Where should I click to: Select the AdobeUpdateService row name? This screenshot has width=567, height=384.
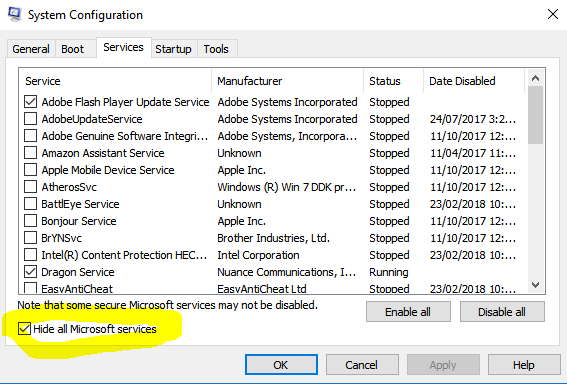click(92, 119)
